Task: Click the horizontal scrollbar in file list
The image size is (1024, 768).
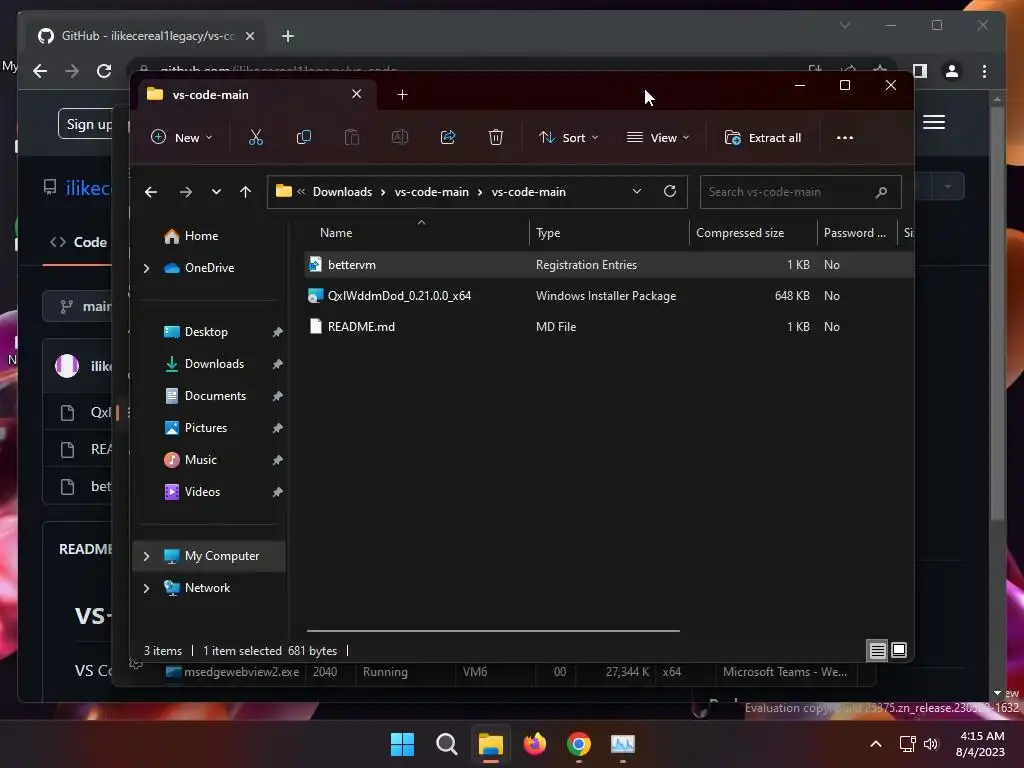Action: (493, 631)
